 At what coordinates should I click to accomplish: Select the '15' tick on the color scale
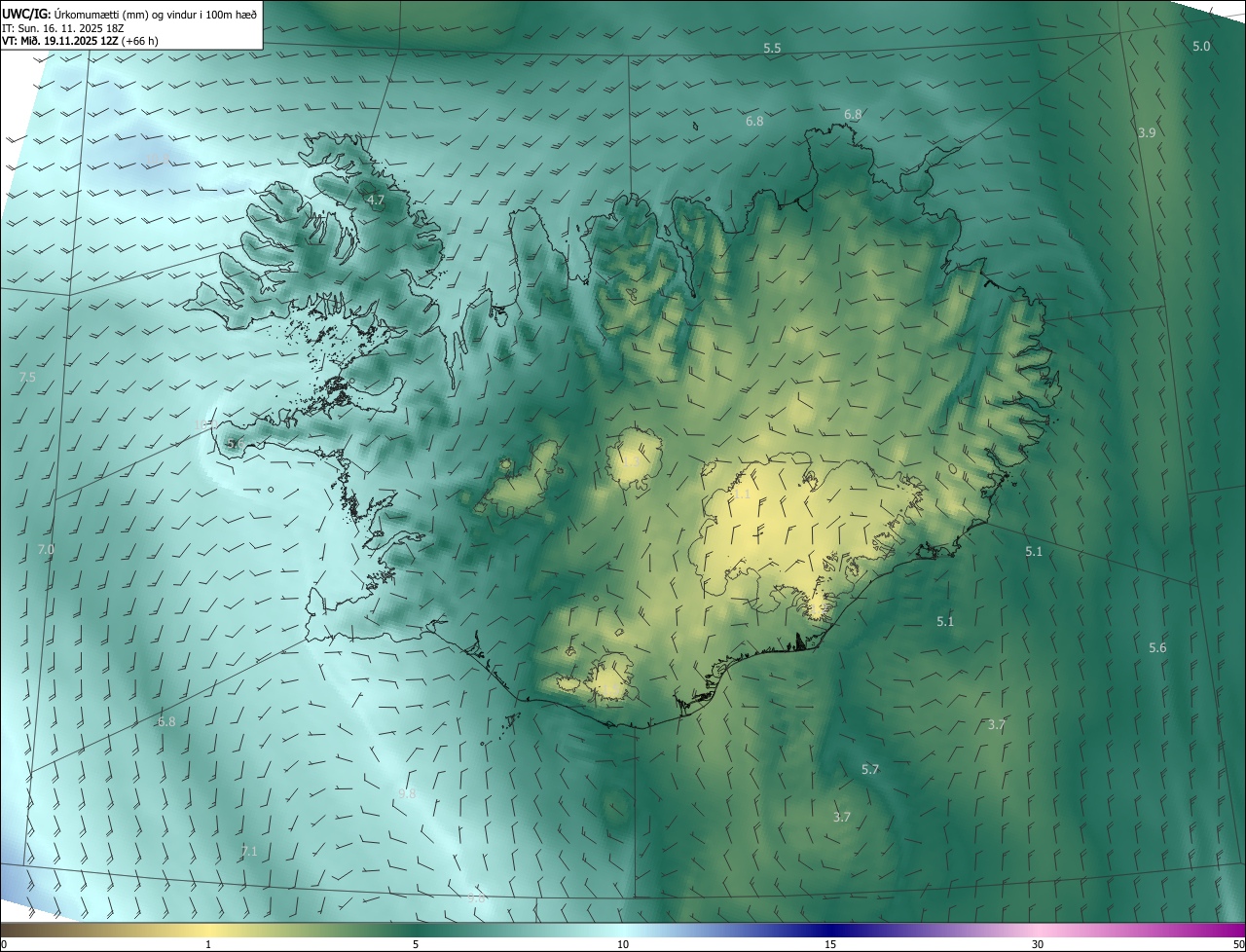click(x=830, y=944)
